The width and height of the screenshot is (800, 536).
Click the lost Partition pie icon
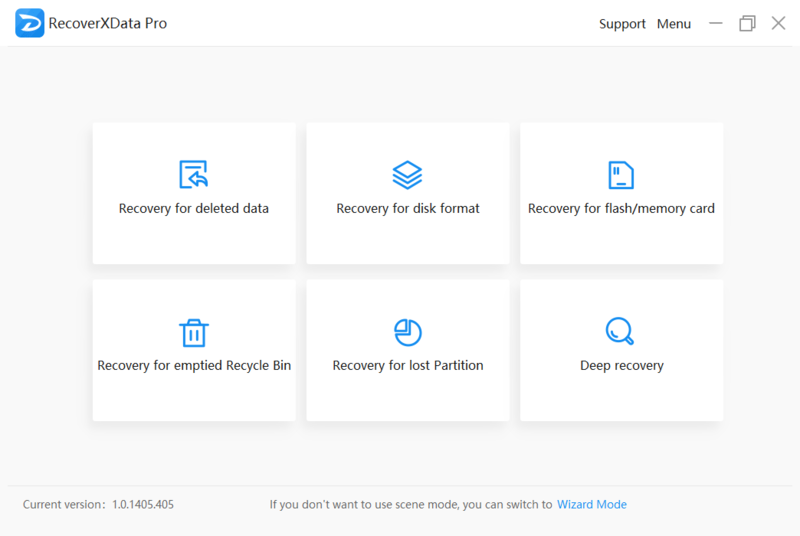point(408,333)
